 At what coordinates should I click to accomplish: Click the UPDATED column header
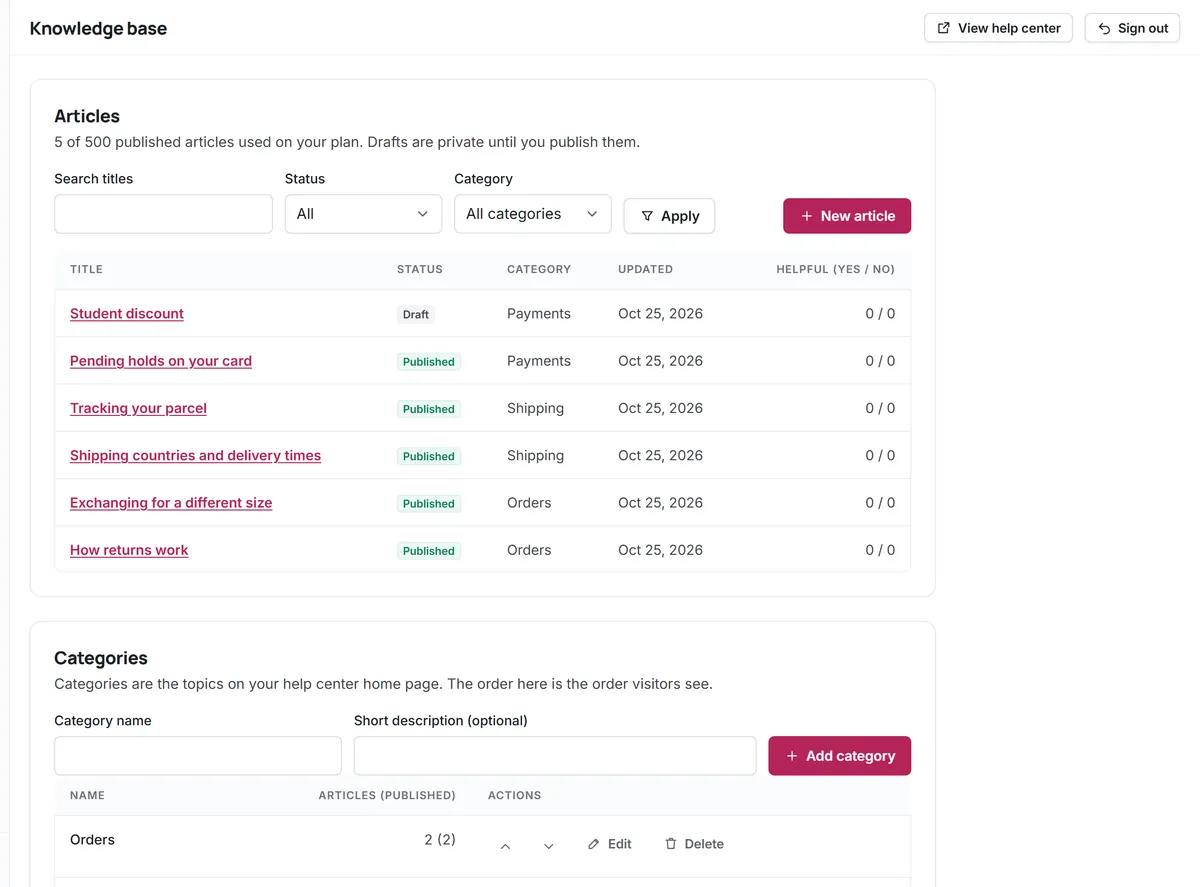click(645, 269)
